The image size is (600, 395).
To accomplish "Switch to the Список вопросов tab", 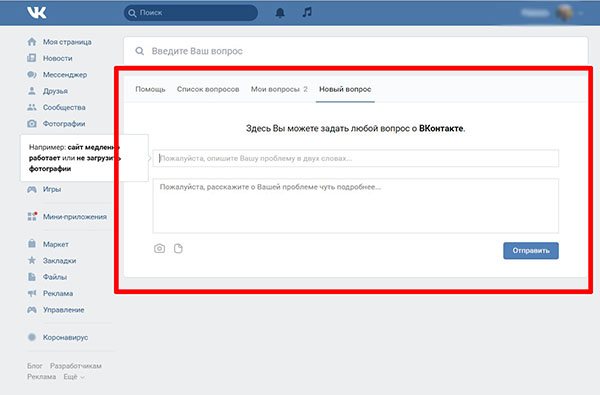I will pos(208,89).
